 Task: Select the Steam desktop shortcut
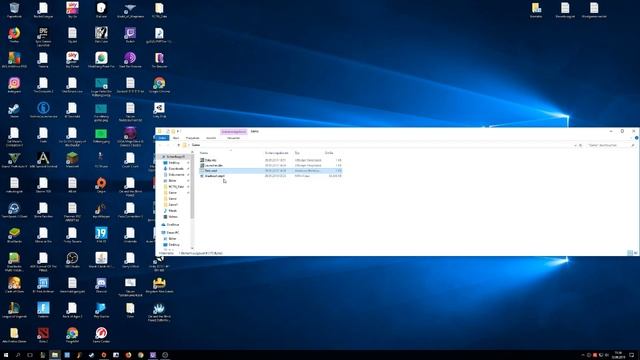coord(14,110)
